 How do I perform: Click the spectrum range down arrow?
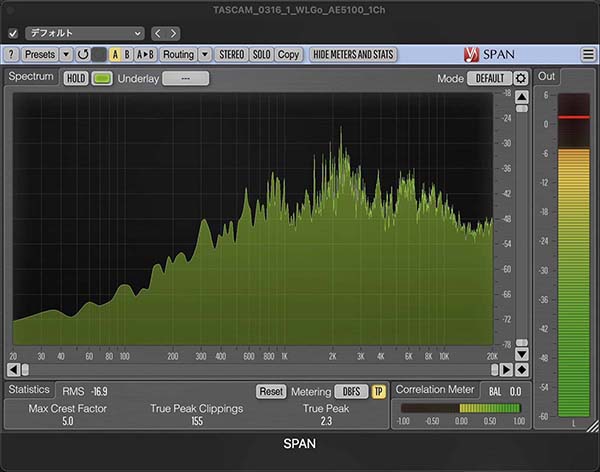point(522,354)
